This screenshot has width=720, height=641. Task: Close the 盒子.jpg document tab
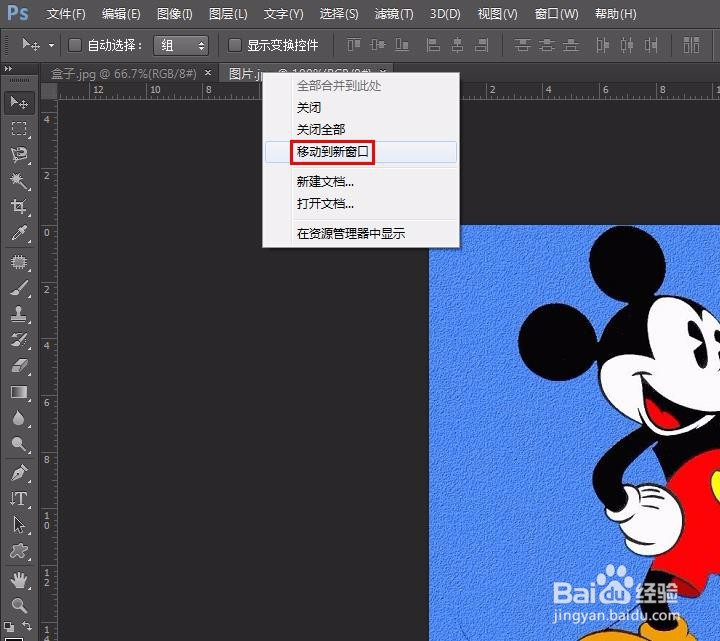click(x=208, y=73)
